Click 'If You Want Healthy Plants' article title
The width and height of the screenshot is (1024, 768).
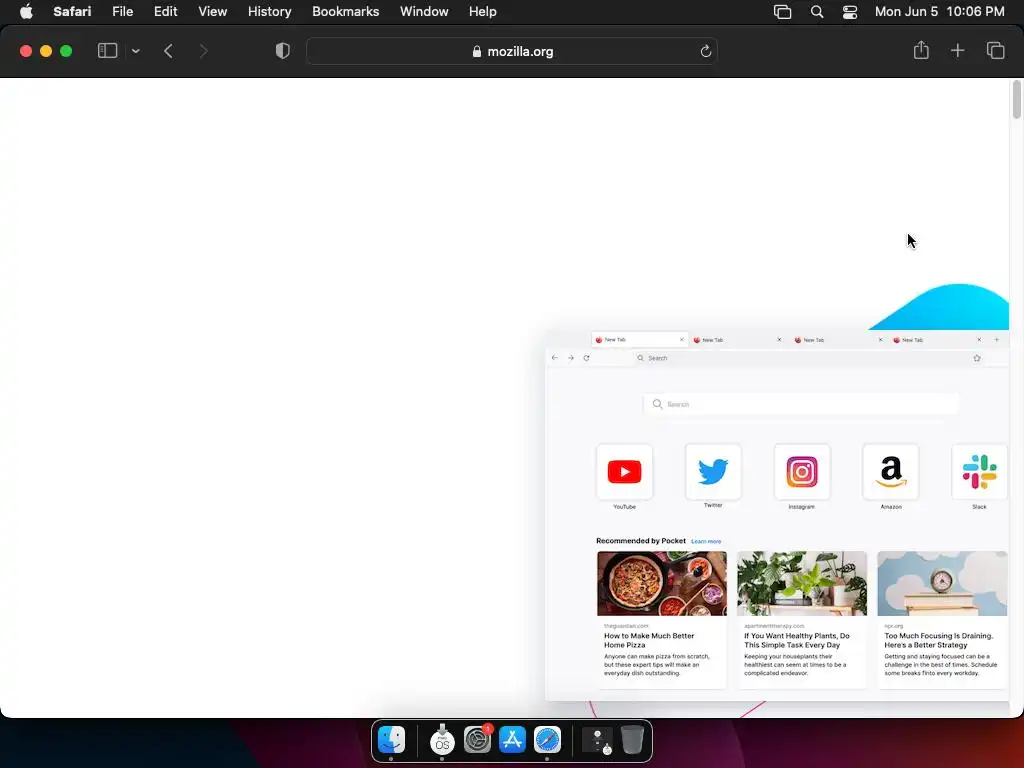click(x=797, y=640)
